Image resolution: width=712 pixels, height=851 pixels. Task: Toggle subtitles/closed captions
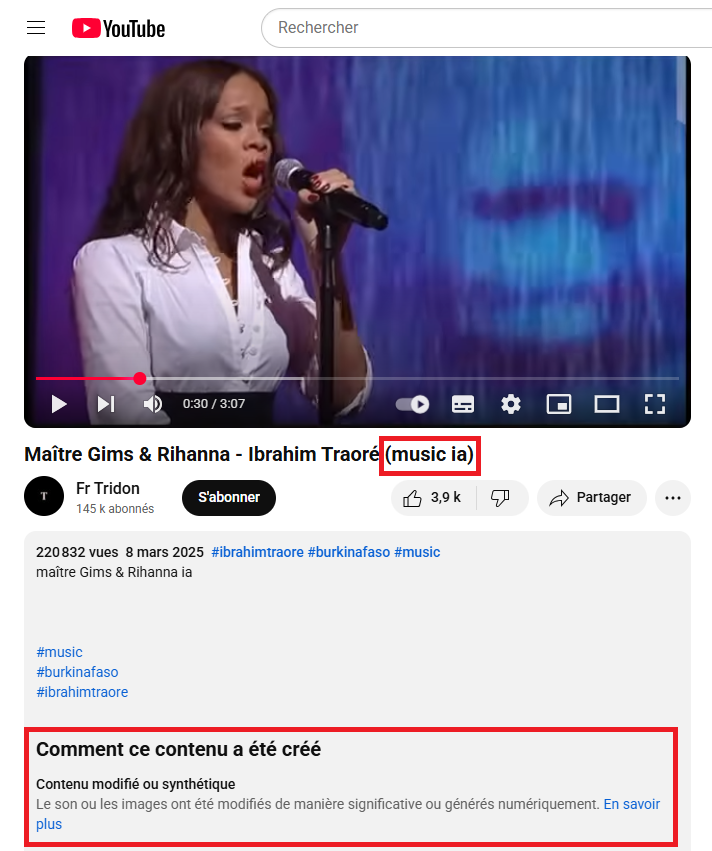coord(463,404)
